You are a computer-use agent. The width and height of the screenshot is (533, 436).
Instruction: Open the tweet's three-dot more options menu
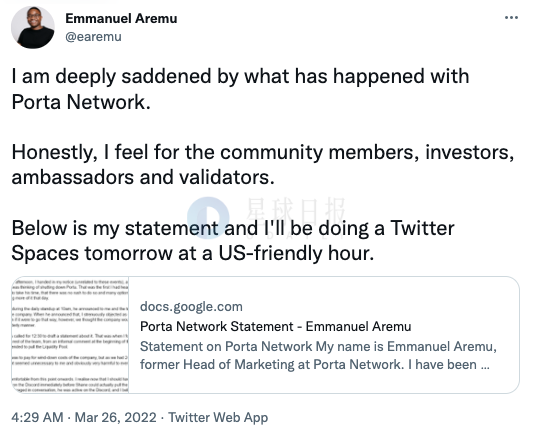click(x=511, y=18)
